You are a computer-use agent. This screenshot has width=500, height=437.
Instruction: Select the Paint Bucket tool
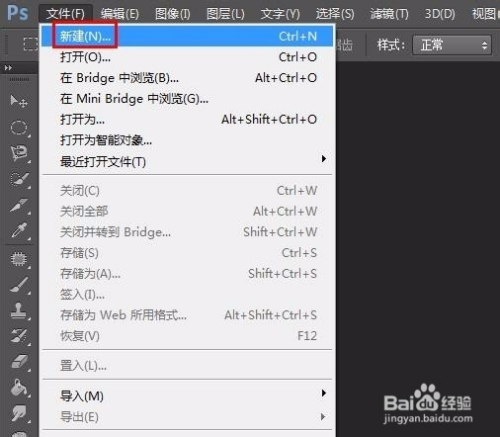(x=19, y=388)
